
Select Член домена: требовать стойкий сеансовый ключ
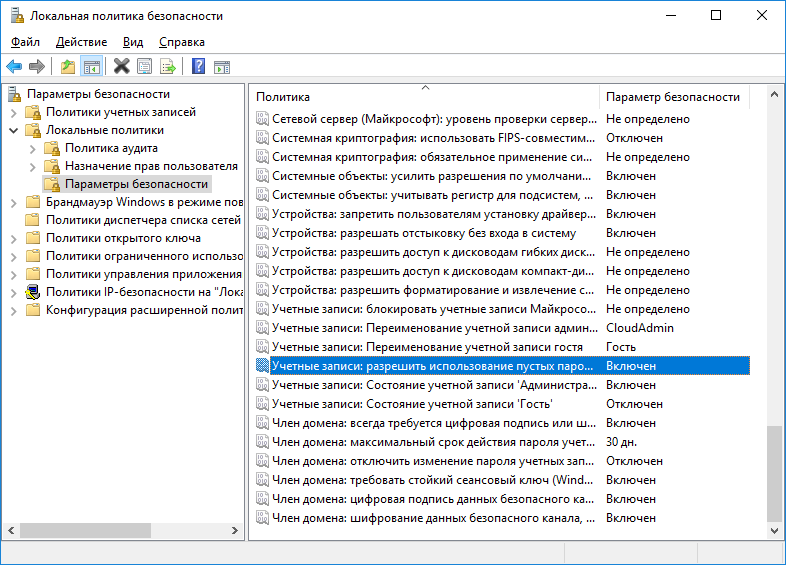(x=502, y=480)
